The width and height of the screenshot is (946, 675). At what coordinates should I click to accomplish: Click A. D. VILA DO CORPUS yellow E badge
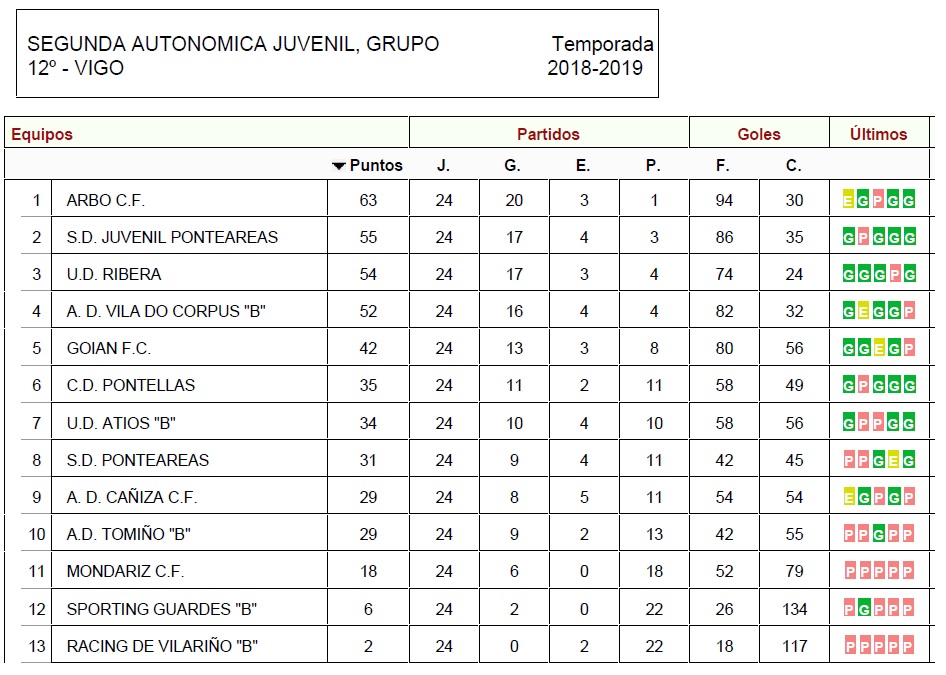(863, 311)
